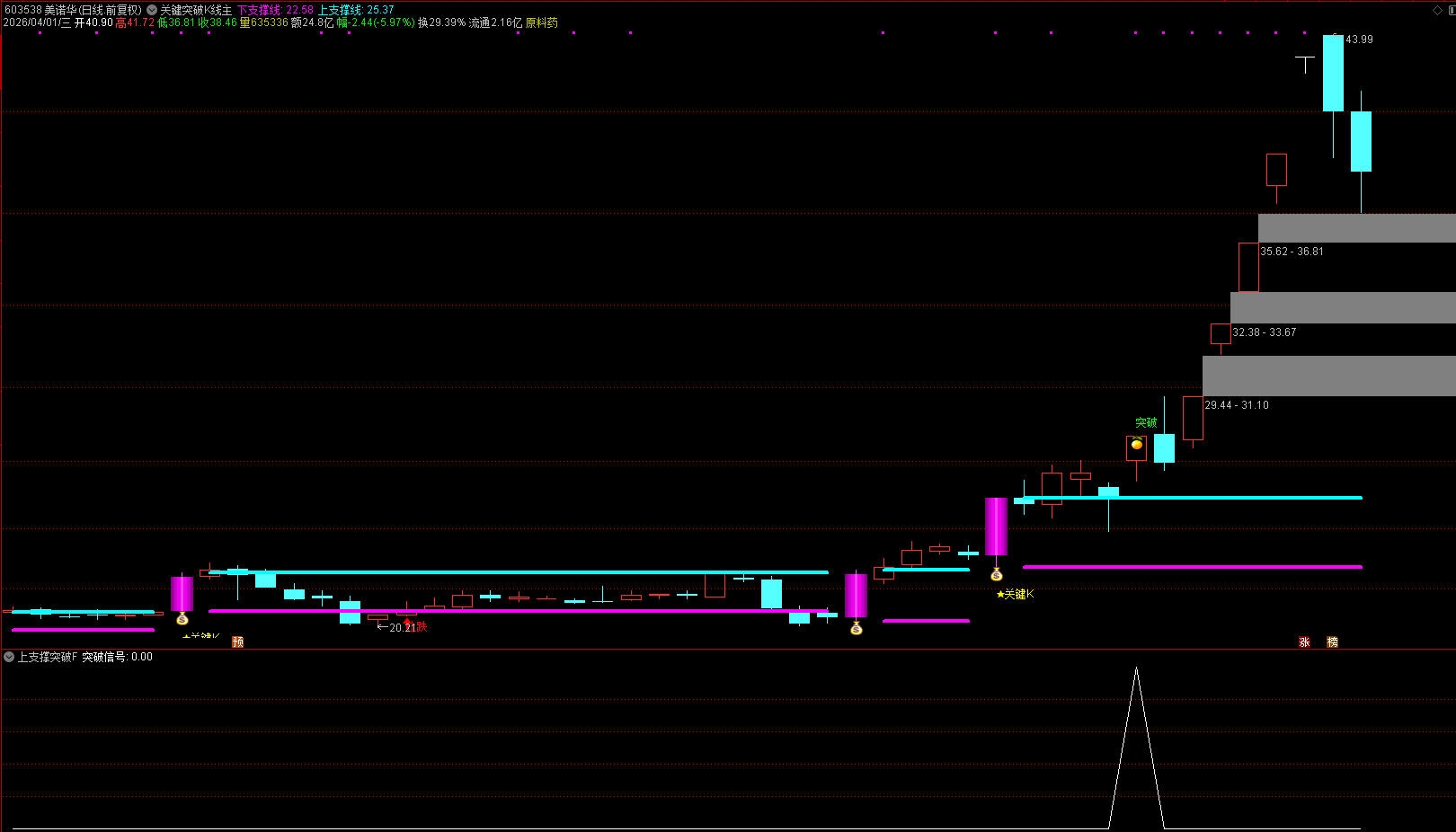
Task: Click the ★关键K label
Action: (x=1016, y=594)
